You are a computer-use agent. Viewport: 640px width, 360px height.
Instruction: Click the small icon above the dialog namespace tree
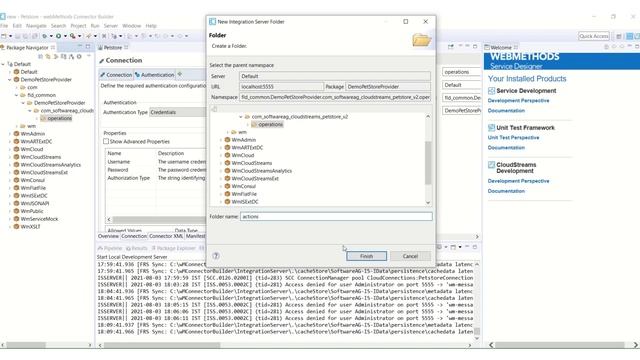coord(214,109)
